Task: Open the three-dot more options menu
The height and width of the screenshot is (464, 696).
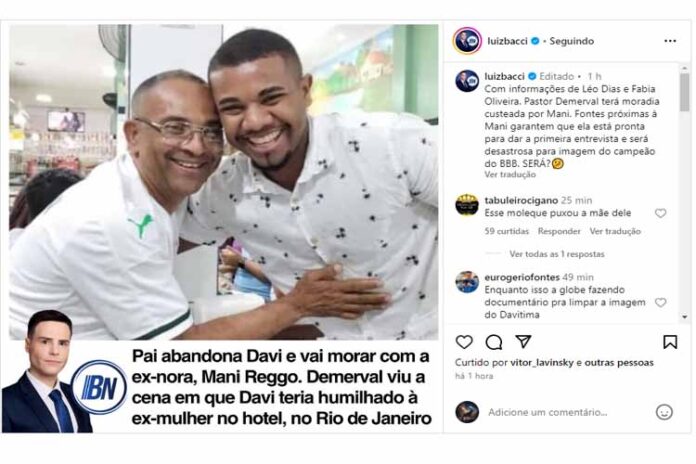Action: point(670,41)
